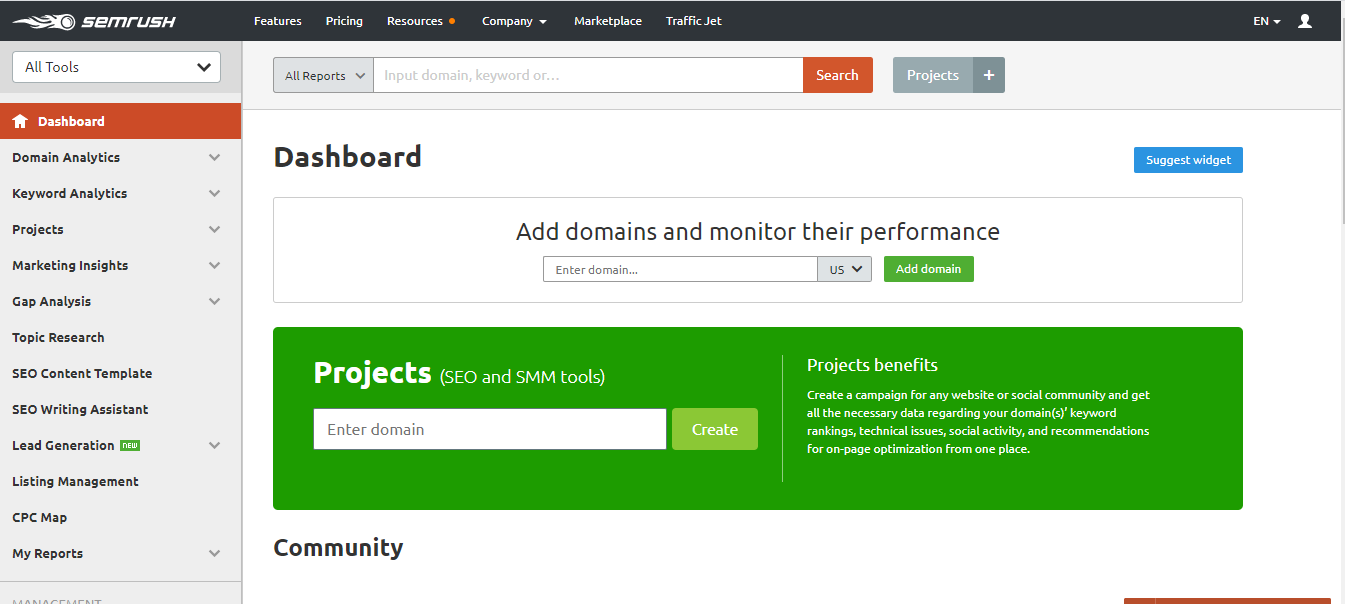Open the US country selector
The height and width of the screenshot is (604, 1345).
coord(845,269)
